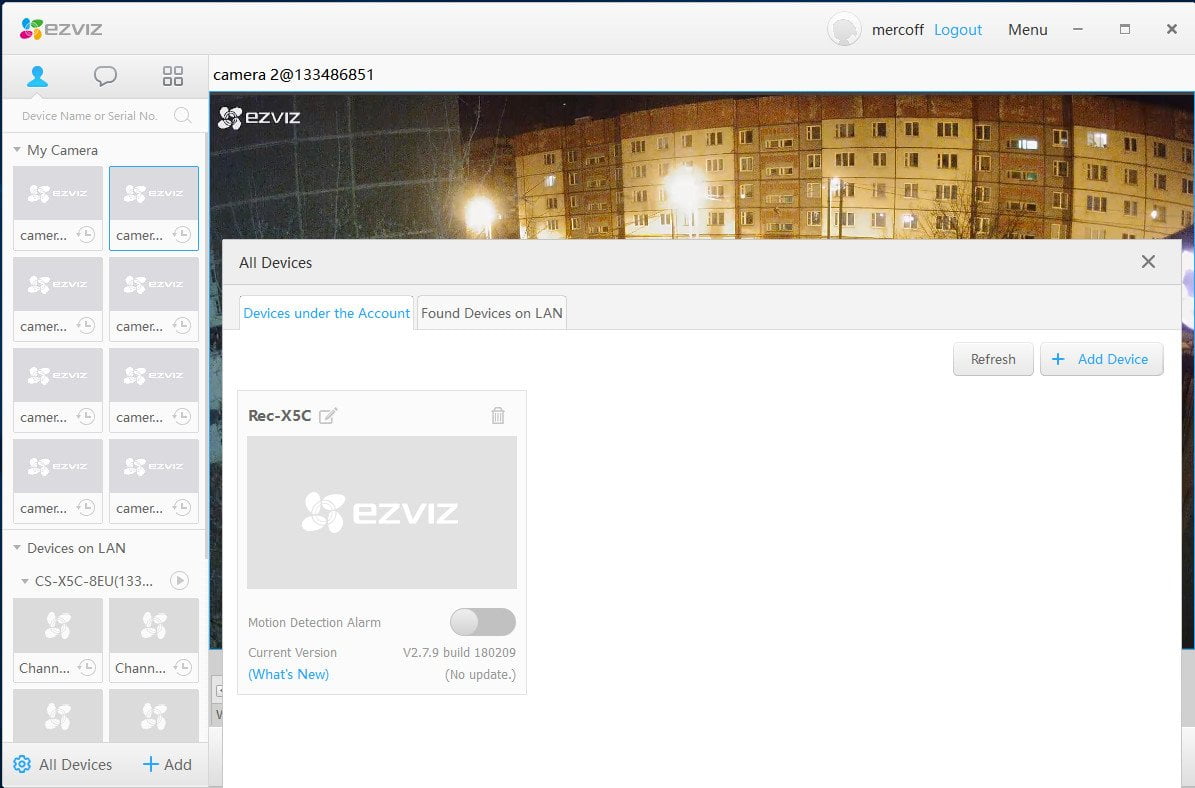The image size is (1195, 788).
Task: Open the What's New link
Action: (x=289, y=674)
